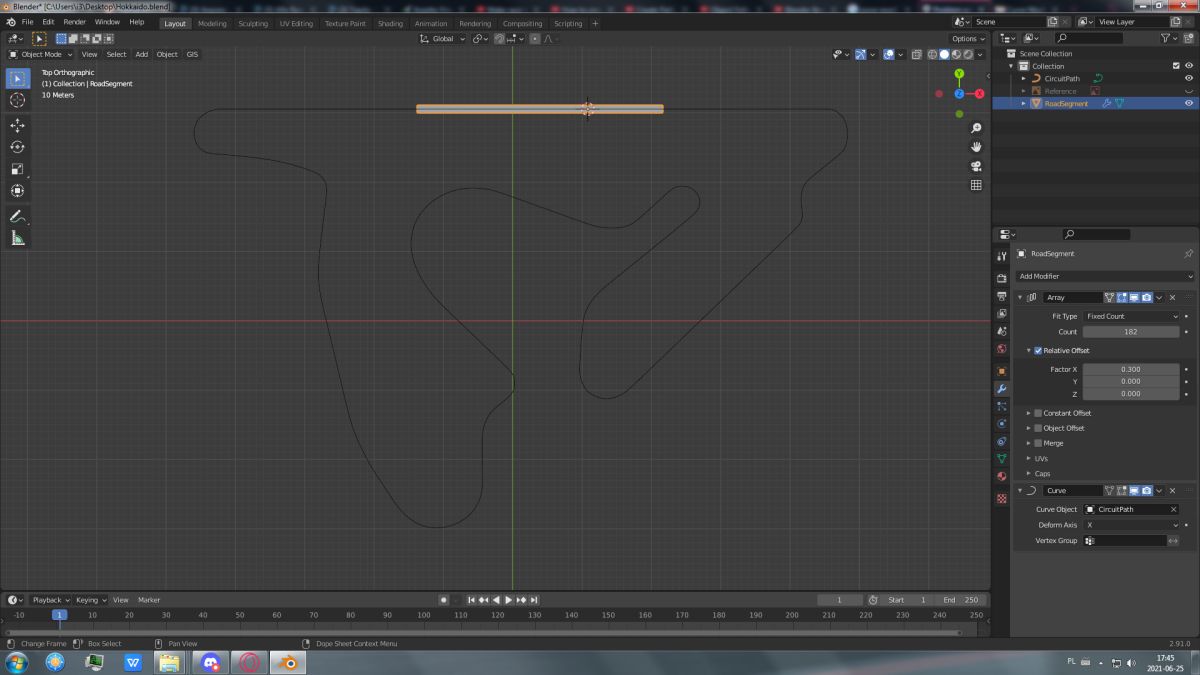Open GIS menu in viewport header
This screenshot has height=675, width=1200.
[192, 54]
